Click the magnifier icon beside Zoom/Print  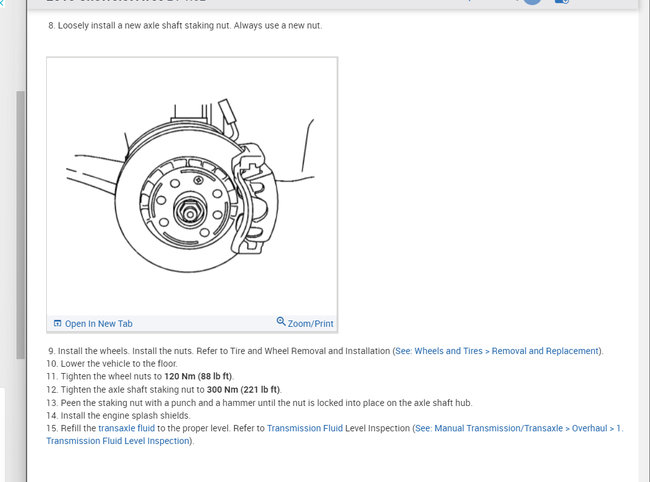(x=281, y=321)
